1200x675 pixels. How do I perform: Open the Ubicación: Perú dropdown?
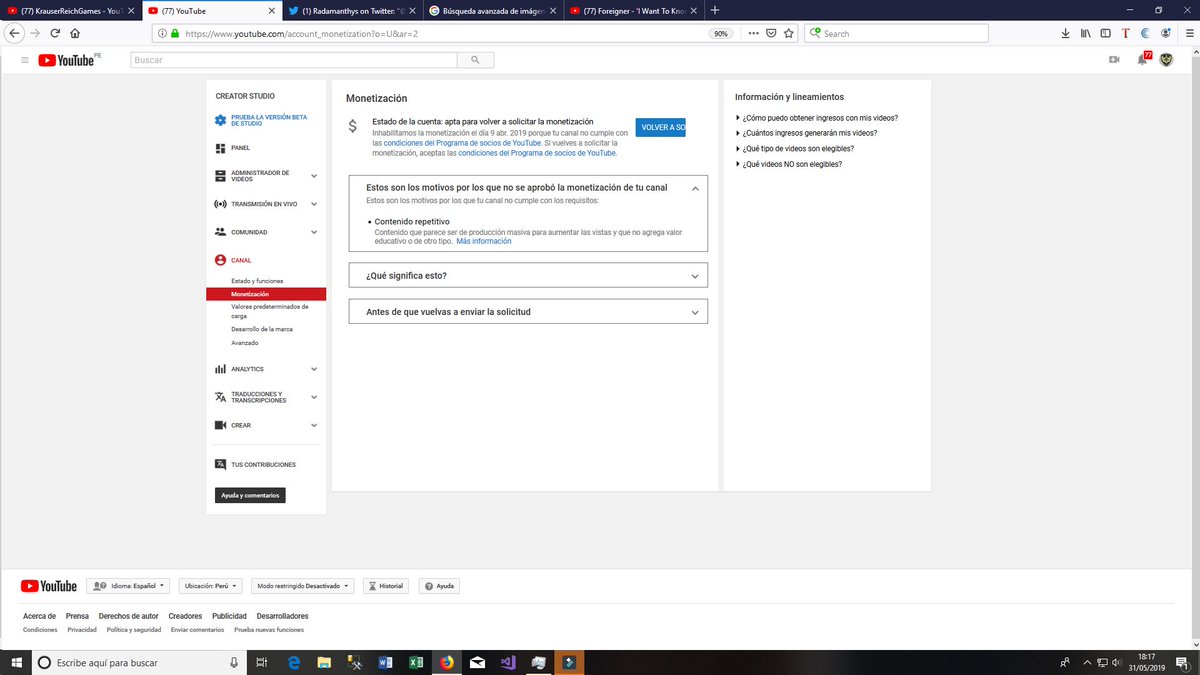tap(209, 586)
